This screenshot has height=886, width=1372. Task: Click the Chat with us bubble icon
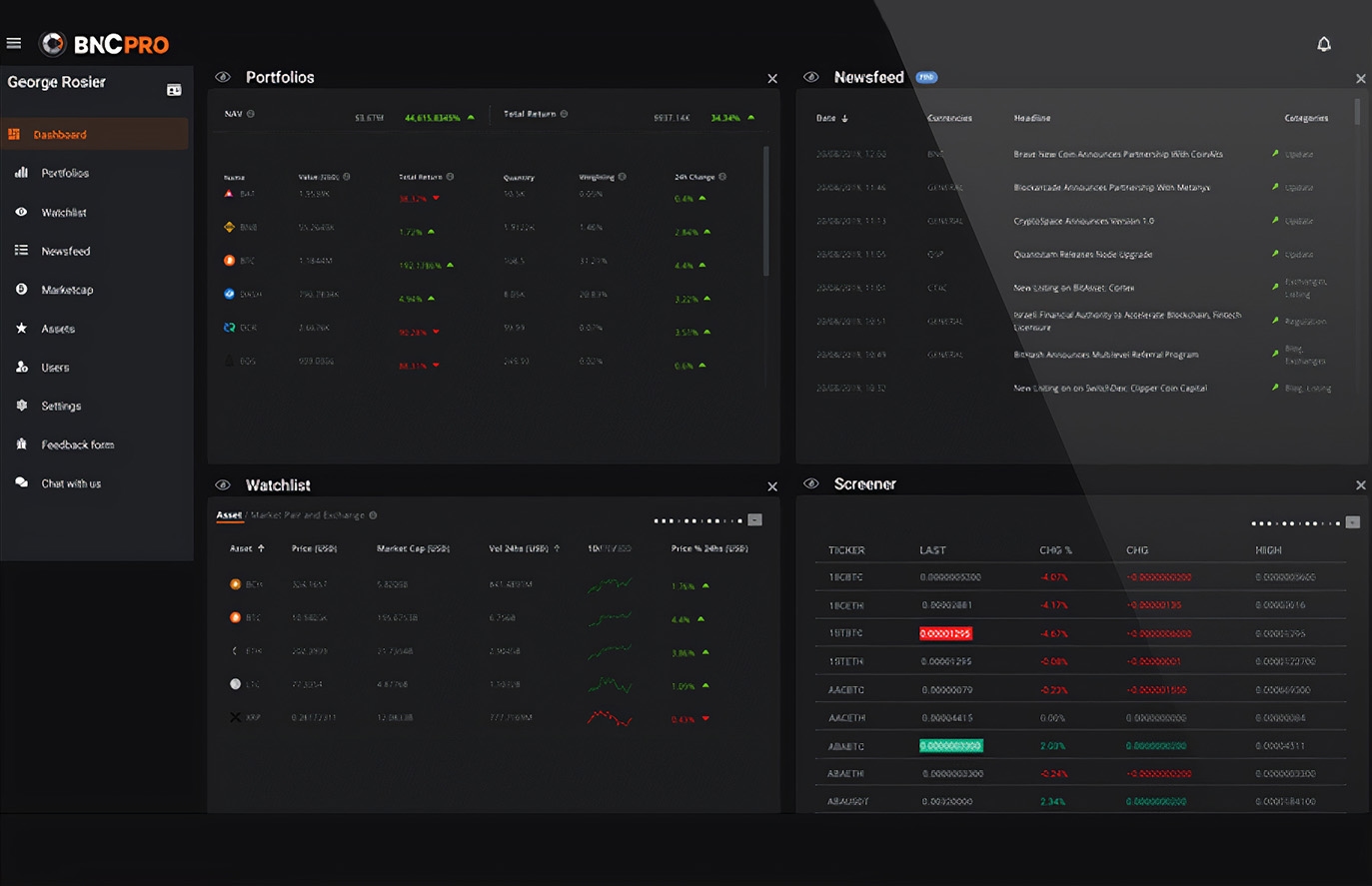point(21,482)
